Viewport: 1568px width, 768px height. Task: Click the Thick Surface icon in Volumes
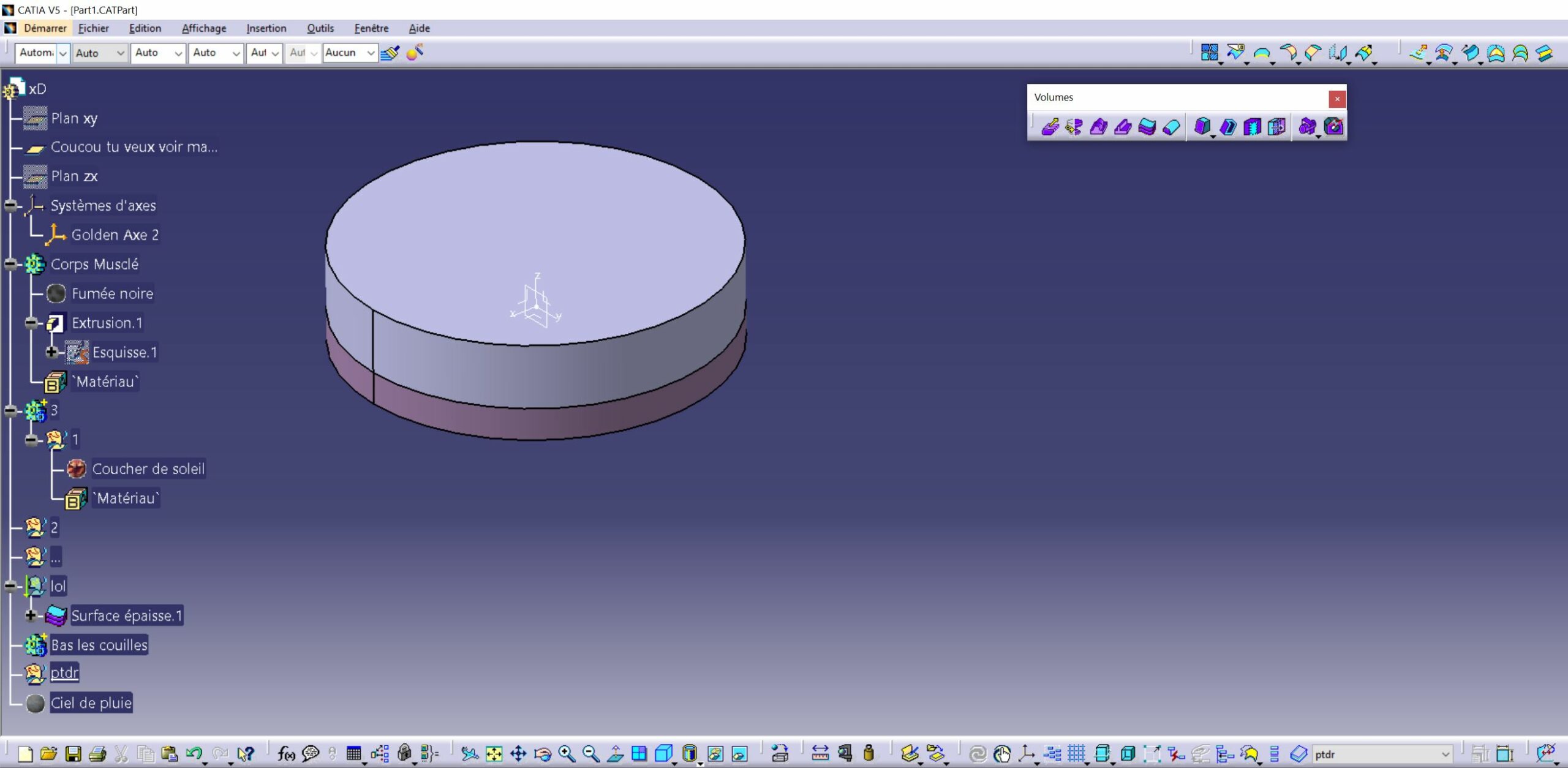click(1147, 127)
